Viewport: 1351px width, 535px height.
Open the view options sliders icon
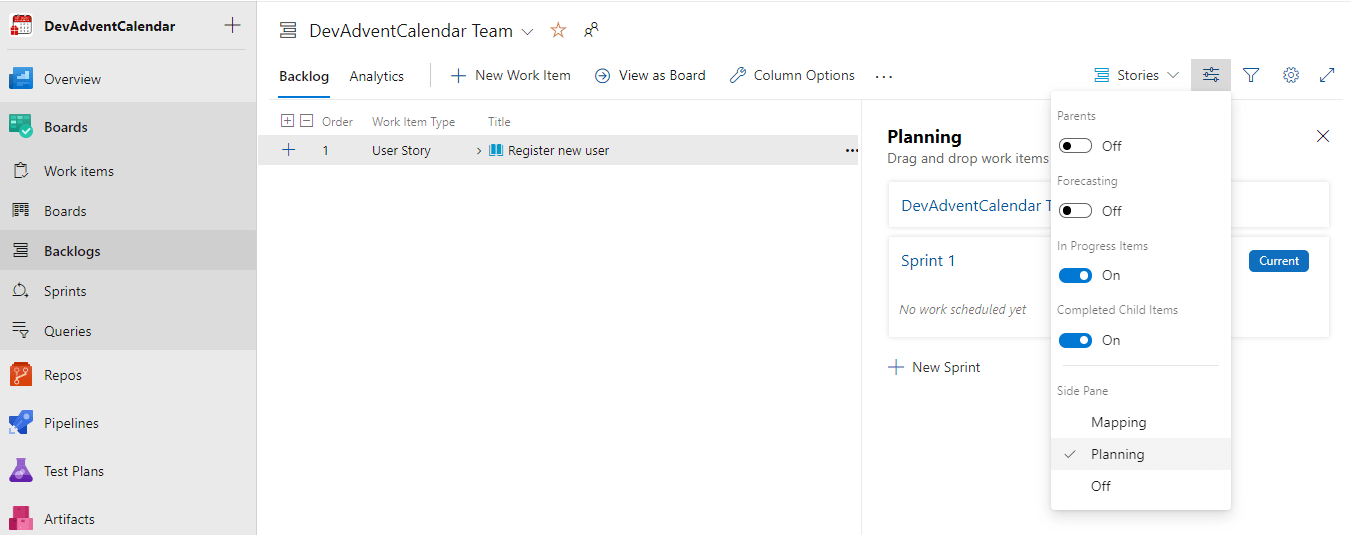tap(1211, 75)
